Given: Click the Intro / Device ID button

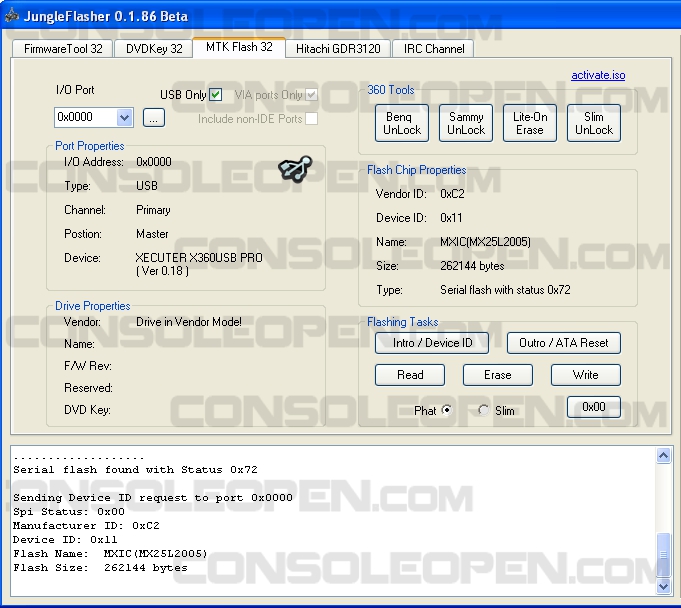Looking at the screenshot, I should click(x=432, y=343).
